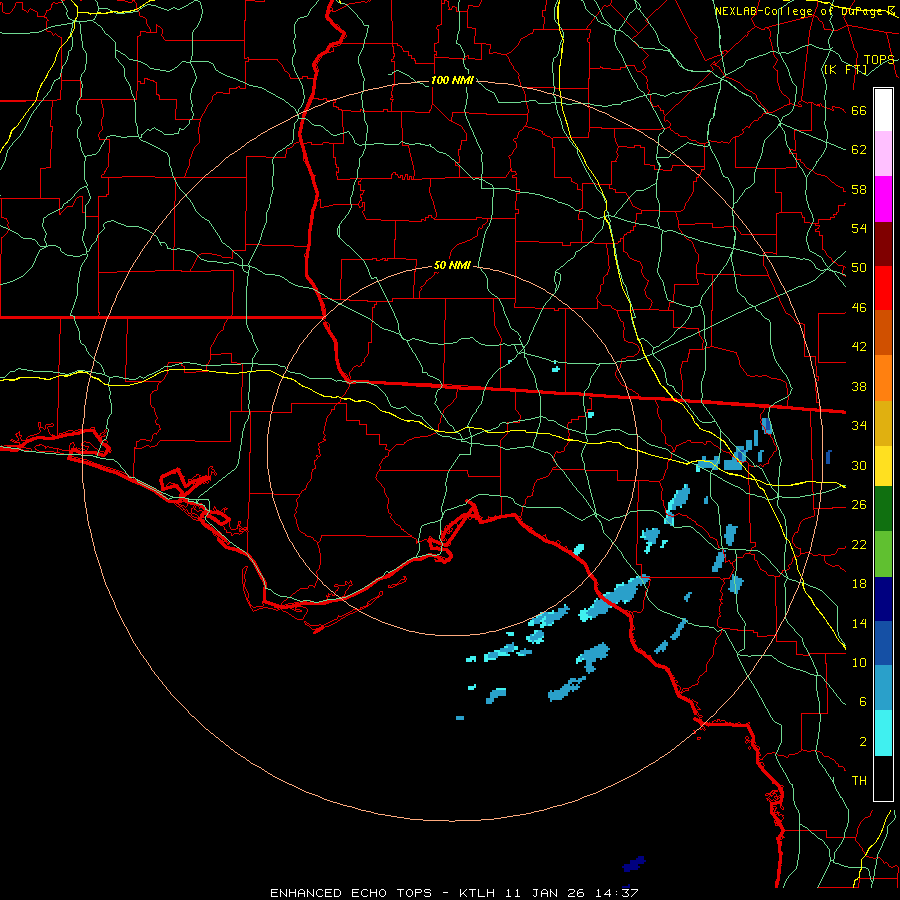Click the magenta color band near 58
The image size is (900, 900).
point(883,199)
